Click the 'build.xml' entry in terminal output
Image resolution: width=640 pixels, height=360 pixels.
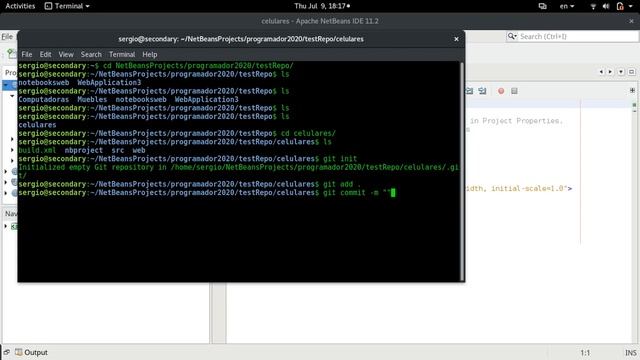pyautogui.click(x=37, y=150)
